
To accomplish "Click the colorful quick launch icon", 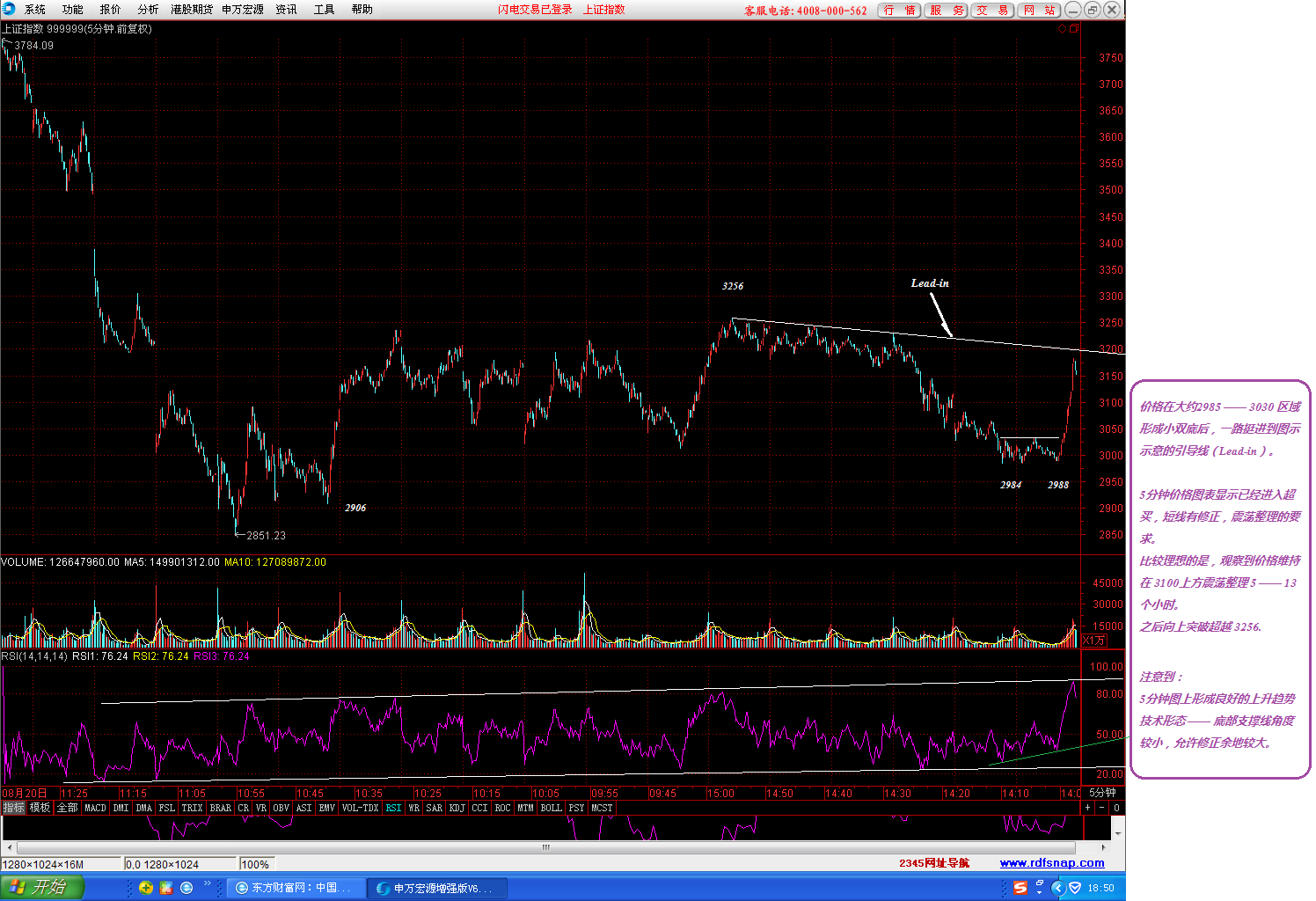I will (x=166, y=888).
